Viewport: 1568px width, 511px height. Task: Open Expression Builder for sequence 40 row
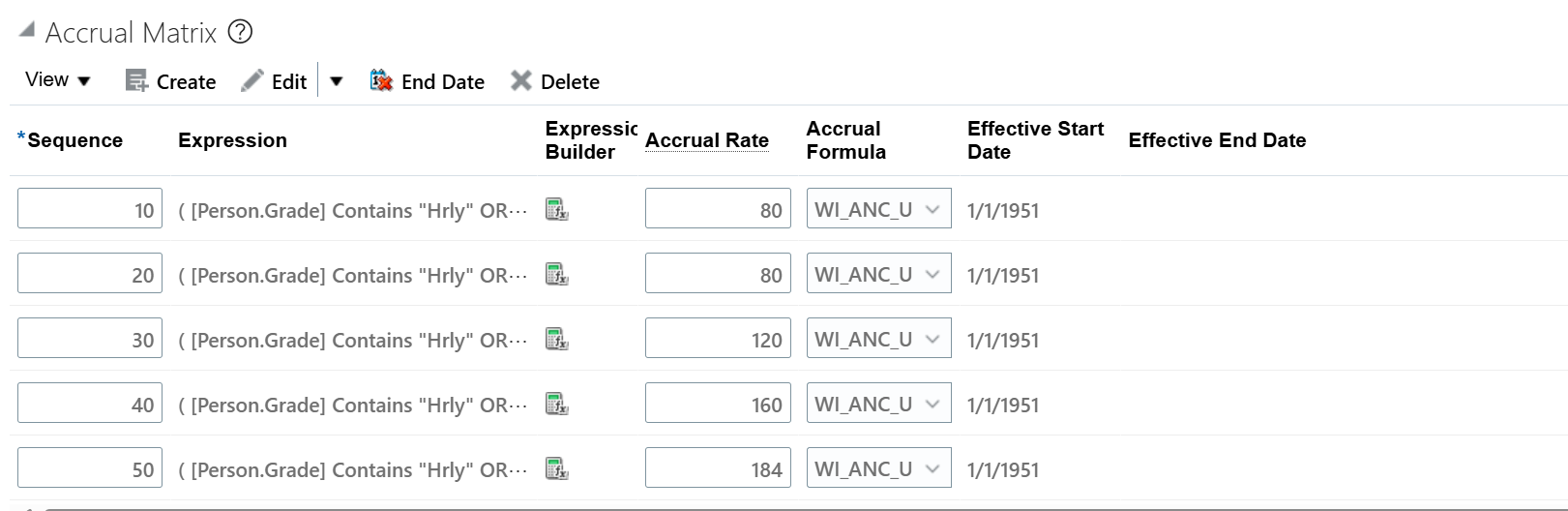tap(557, 404)
